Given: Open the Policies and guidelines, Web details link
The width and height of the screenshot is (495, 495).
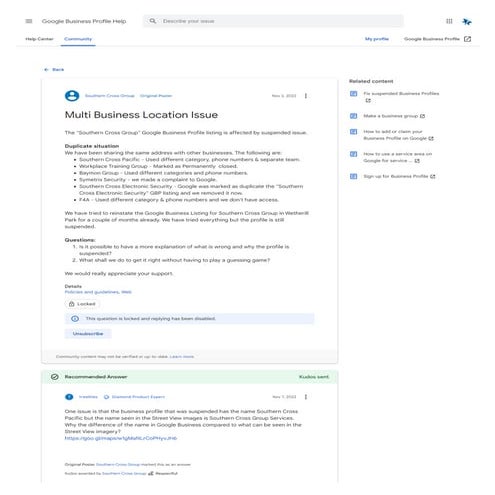Looking at the screenshot, I should point(98,292).
